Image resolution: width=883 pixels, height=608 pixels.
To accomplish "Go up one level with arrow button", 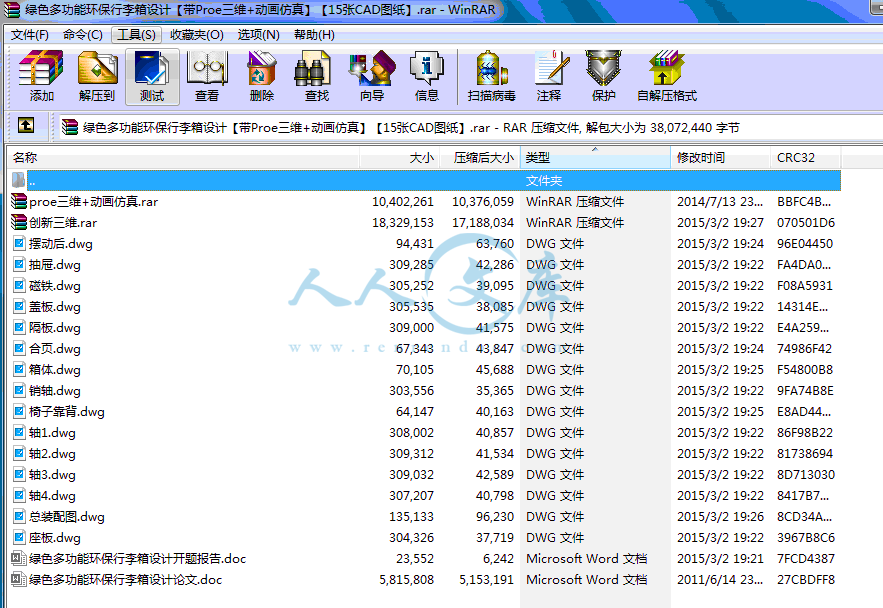I will 26,125.
